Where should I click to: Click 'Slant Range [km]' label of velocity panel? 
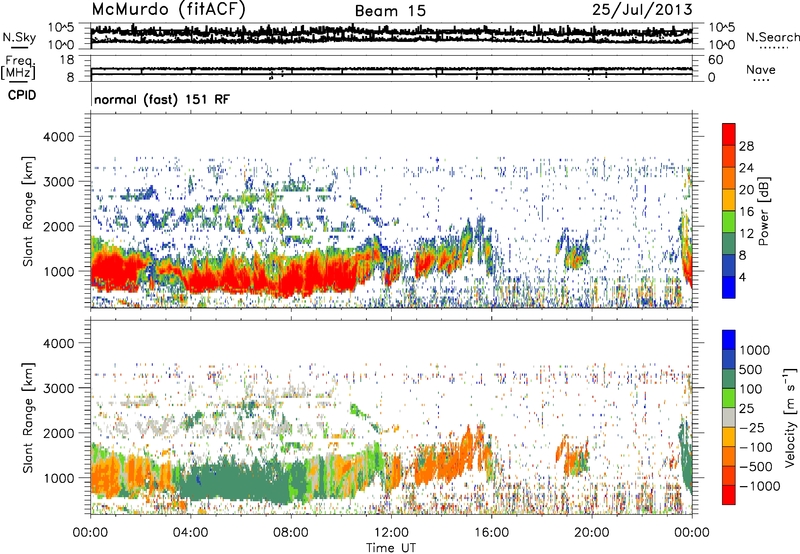point(28,417)
